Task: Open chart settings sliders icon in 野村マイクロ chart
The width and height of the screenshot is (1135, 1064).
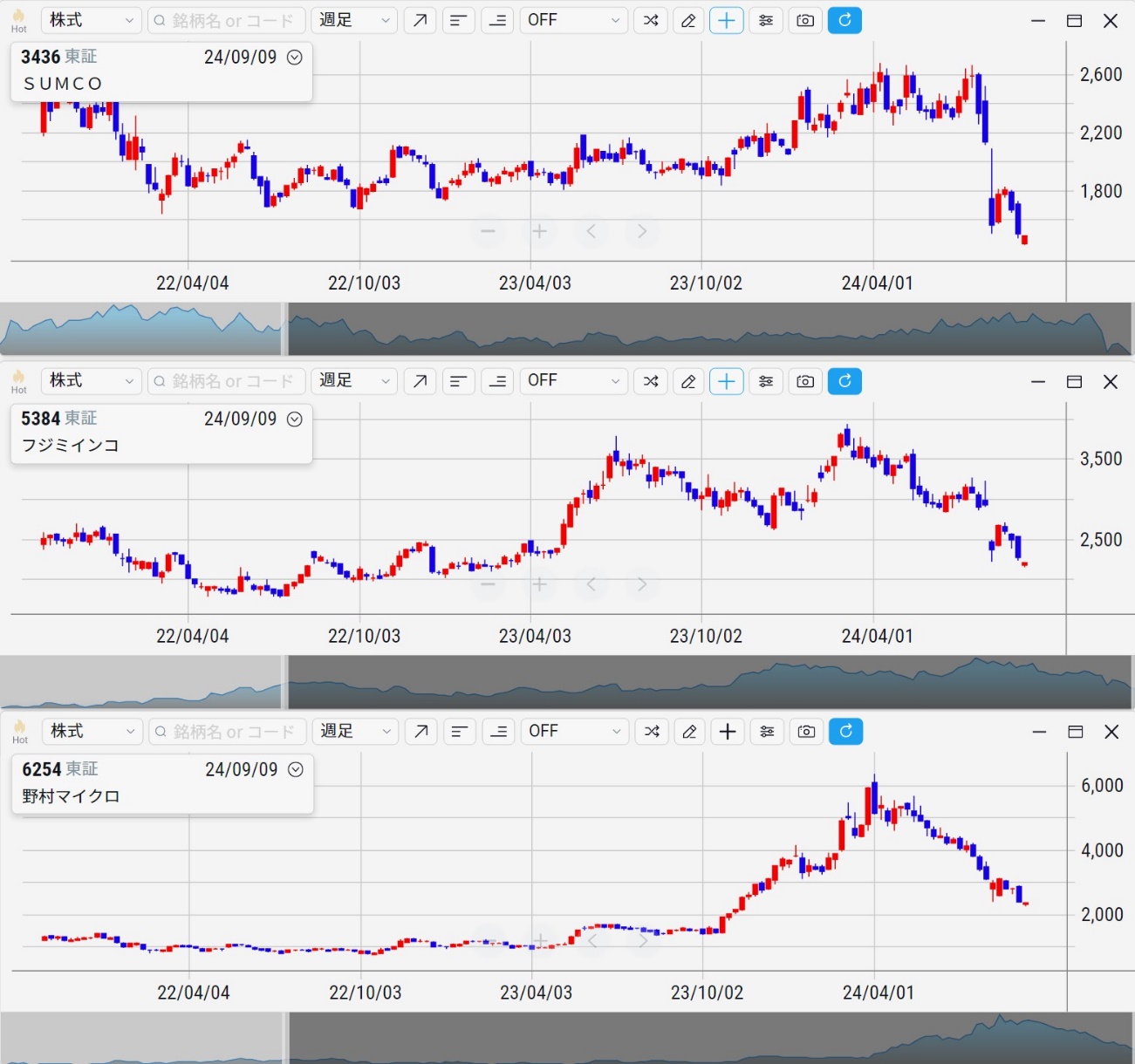Action: 767,732
